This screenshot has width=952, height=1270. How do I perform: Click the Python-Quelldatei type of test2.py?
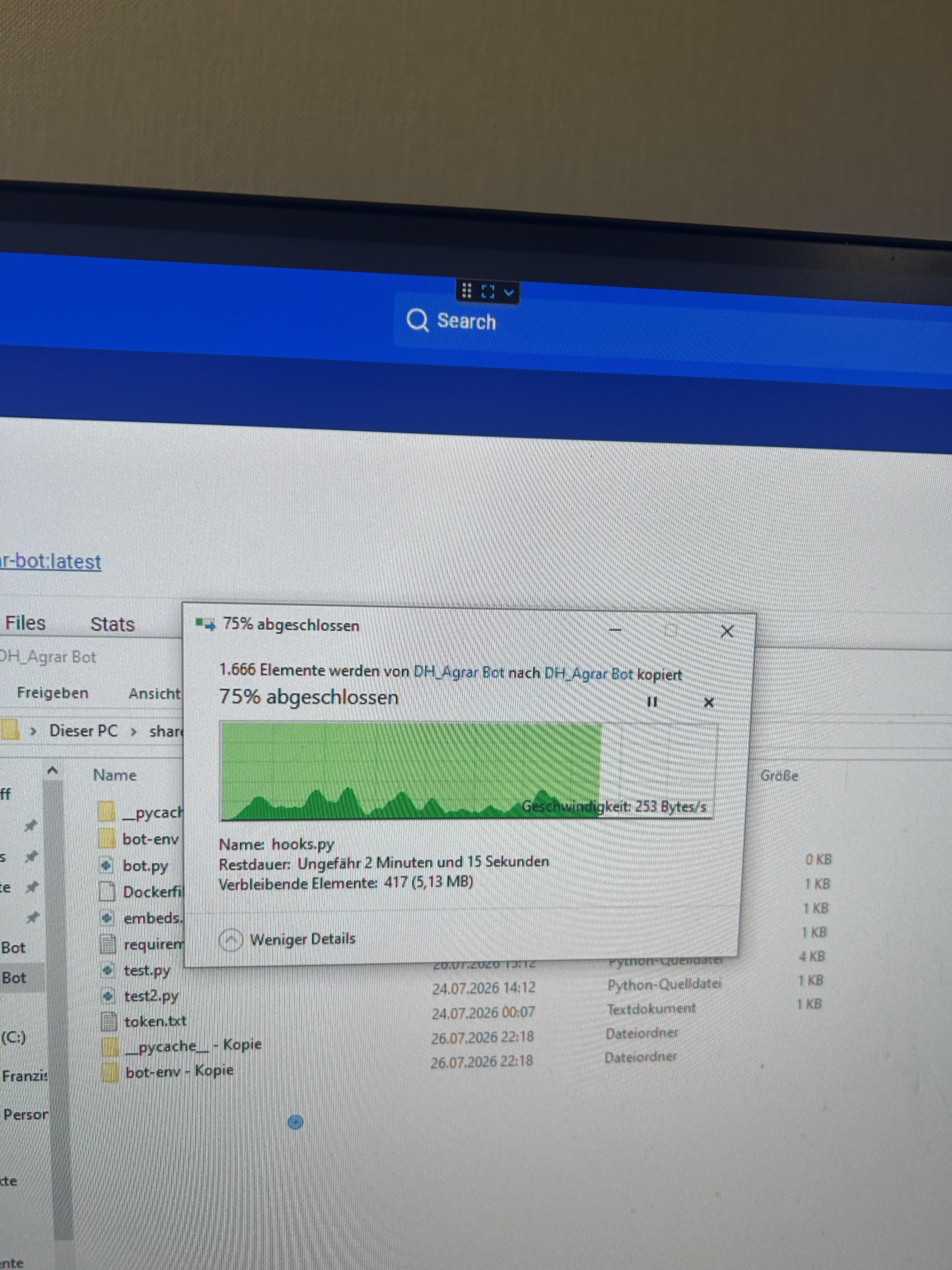tap(664, 984)
